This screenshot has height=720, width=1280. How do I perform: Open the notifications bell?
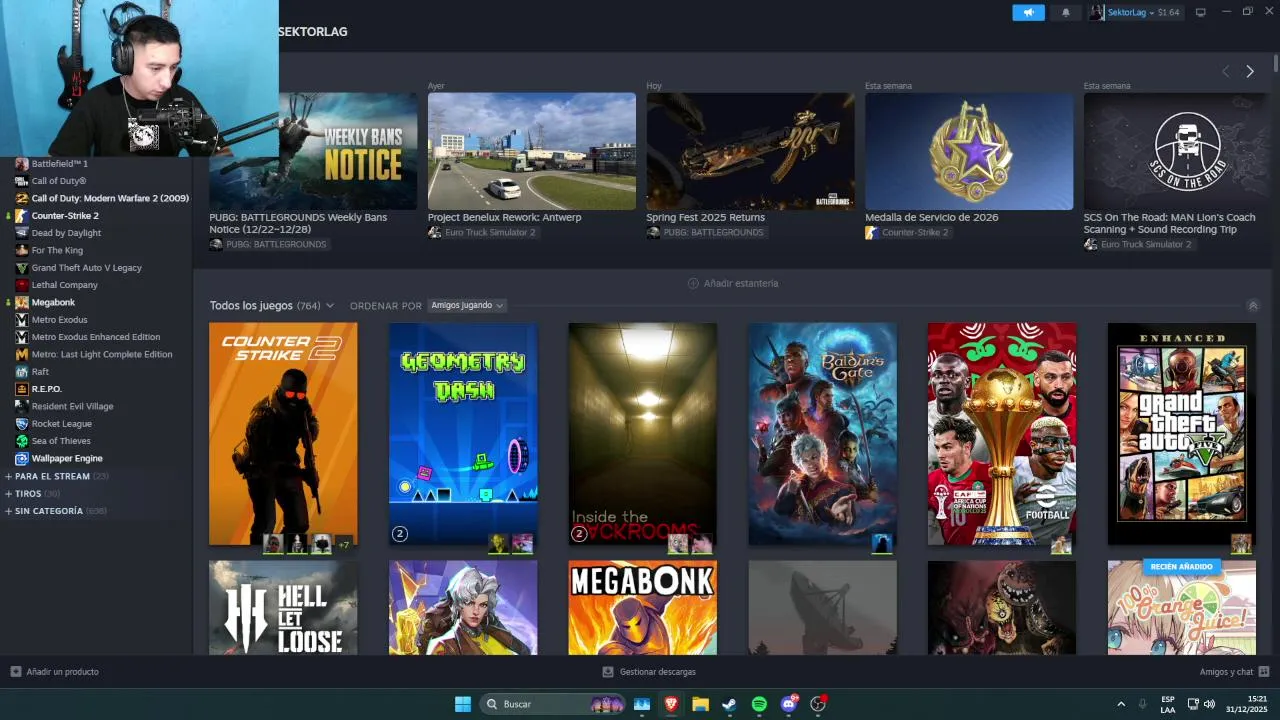tap(1065, 12)
